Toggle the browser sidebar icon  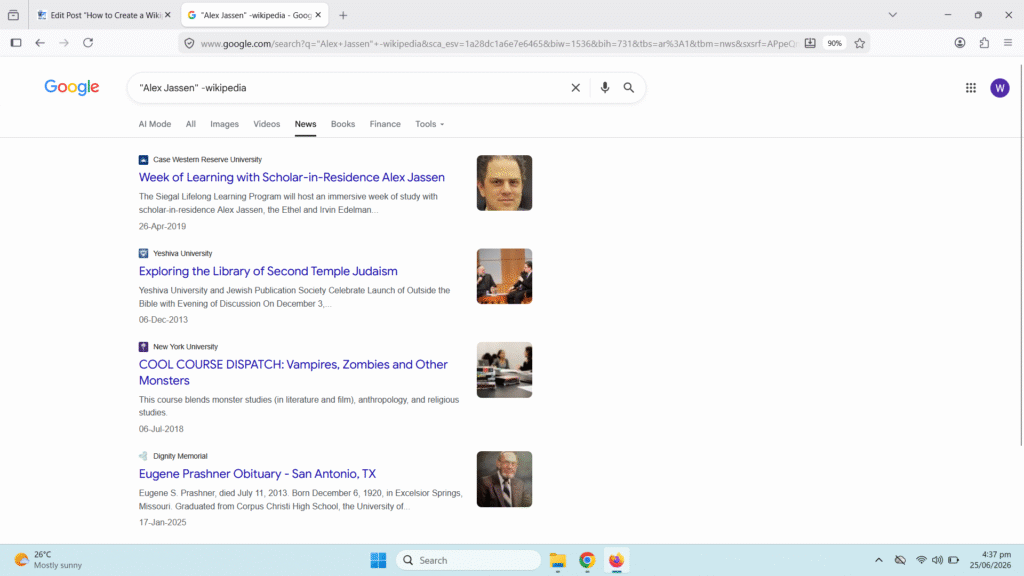(x=16, y=43)
